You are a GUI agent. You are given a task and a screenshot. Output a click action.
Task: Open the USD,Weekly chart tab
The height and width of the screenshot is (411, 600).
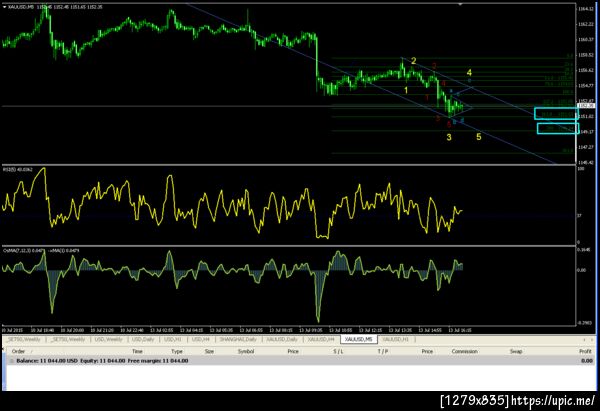[108, 339]
